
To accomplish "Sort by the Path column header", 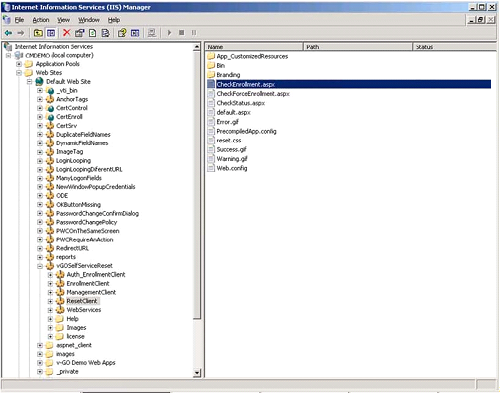I will (358, 47).
